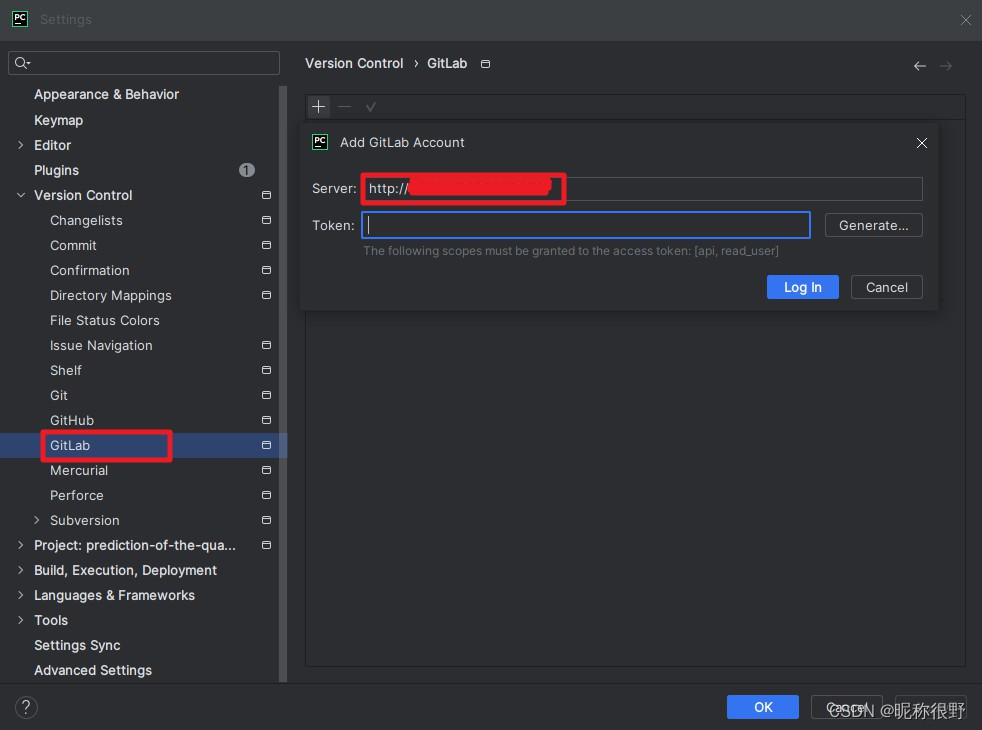Select Directory Mappings item
The width and height of the screenshot is (982, 730).
(111, 296)
